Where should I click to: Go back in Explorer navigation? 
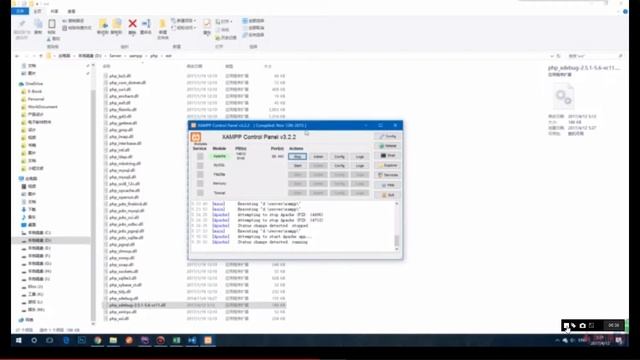click(17, 56)
